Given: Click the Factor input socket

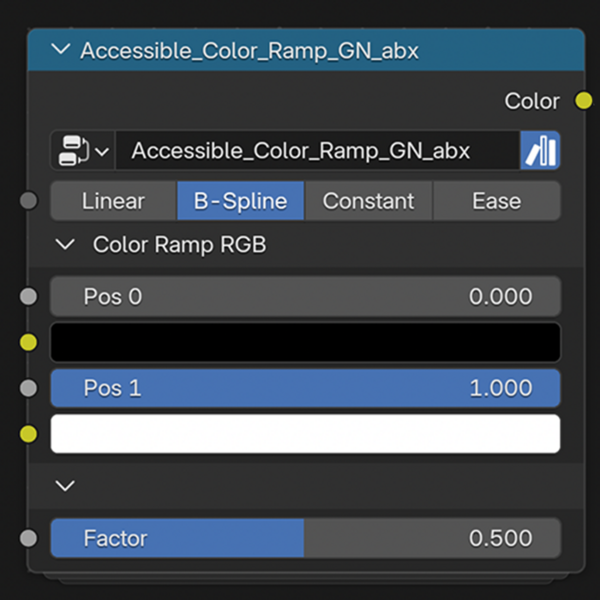Looking at the screenshot, I should (29, 538).
